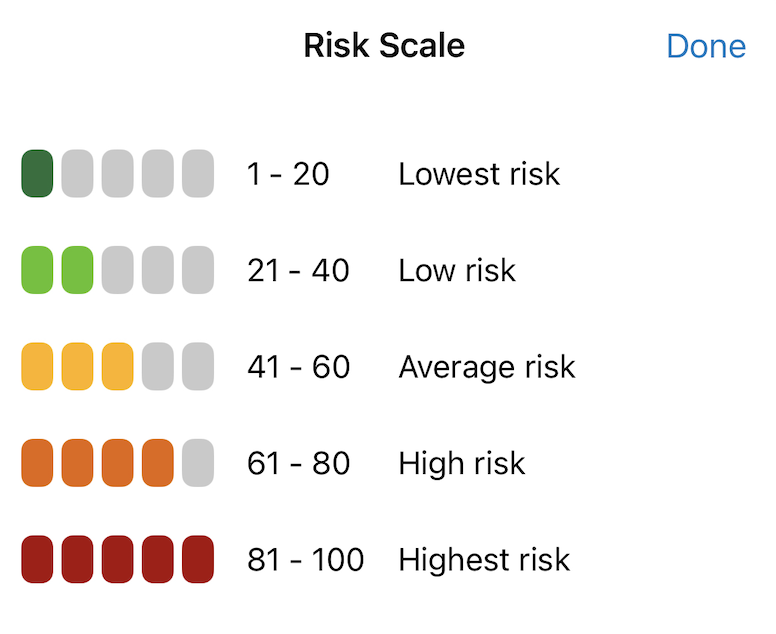Click the second light green Low risk block
The height and width of the screenshot is (634, 776).
(x=77, y=270)
